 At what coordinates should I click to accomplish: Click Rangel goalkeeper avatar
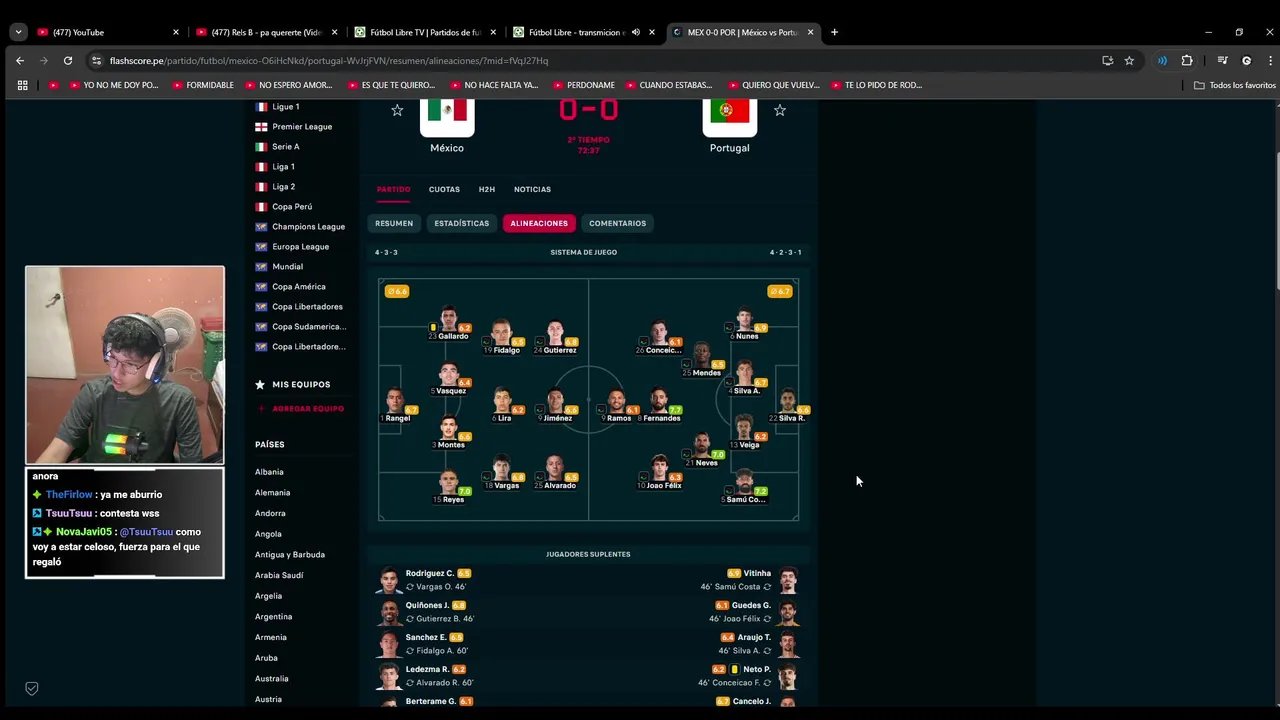coord(396,401)
